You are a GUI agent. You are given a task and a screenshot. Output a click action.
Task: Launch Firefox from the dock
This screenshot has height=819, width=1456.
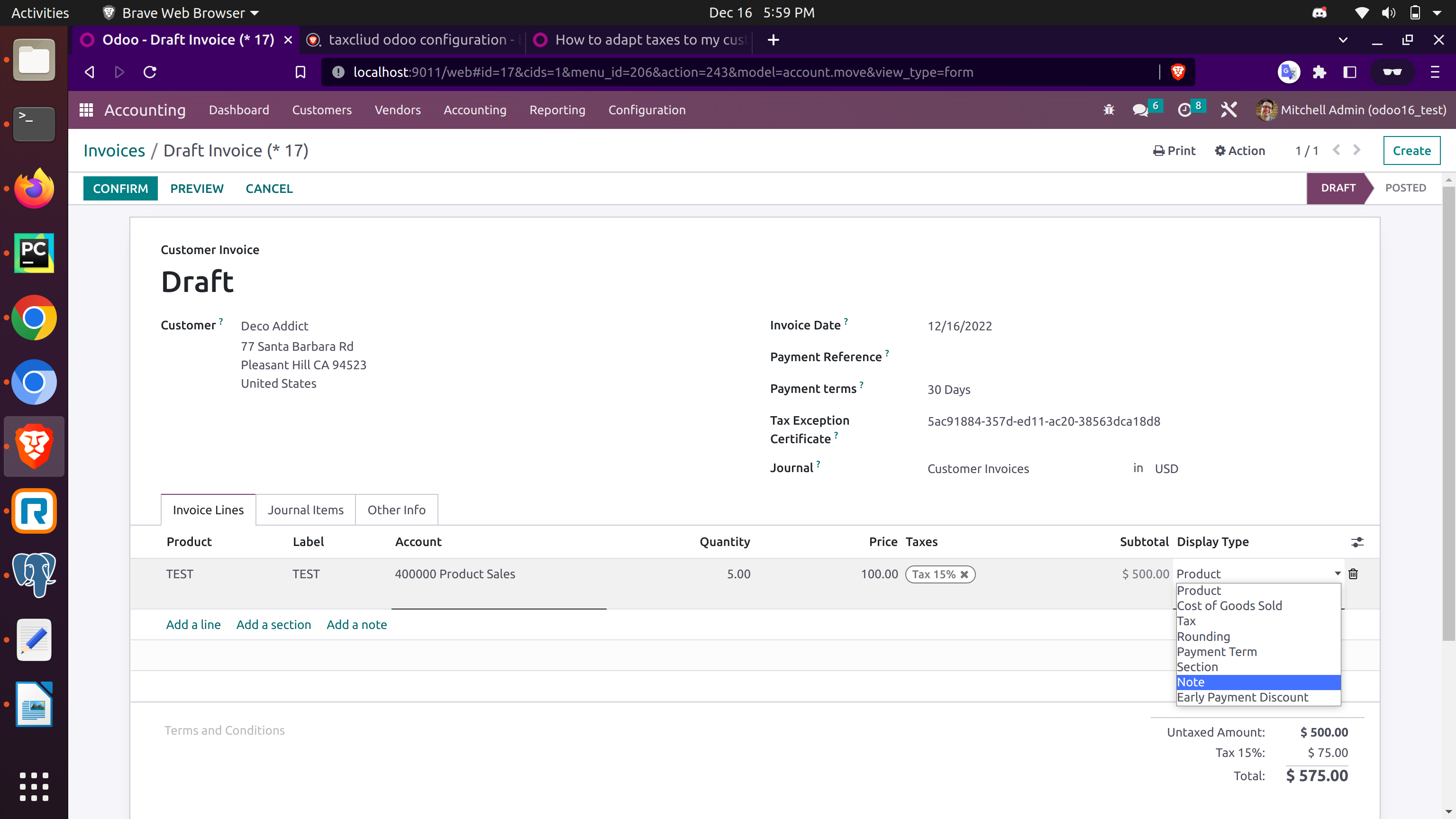[x=34, y=188]
